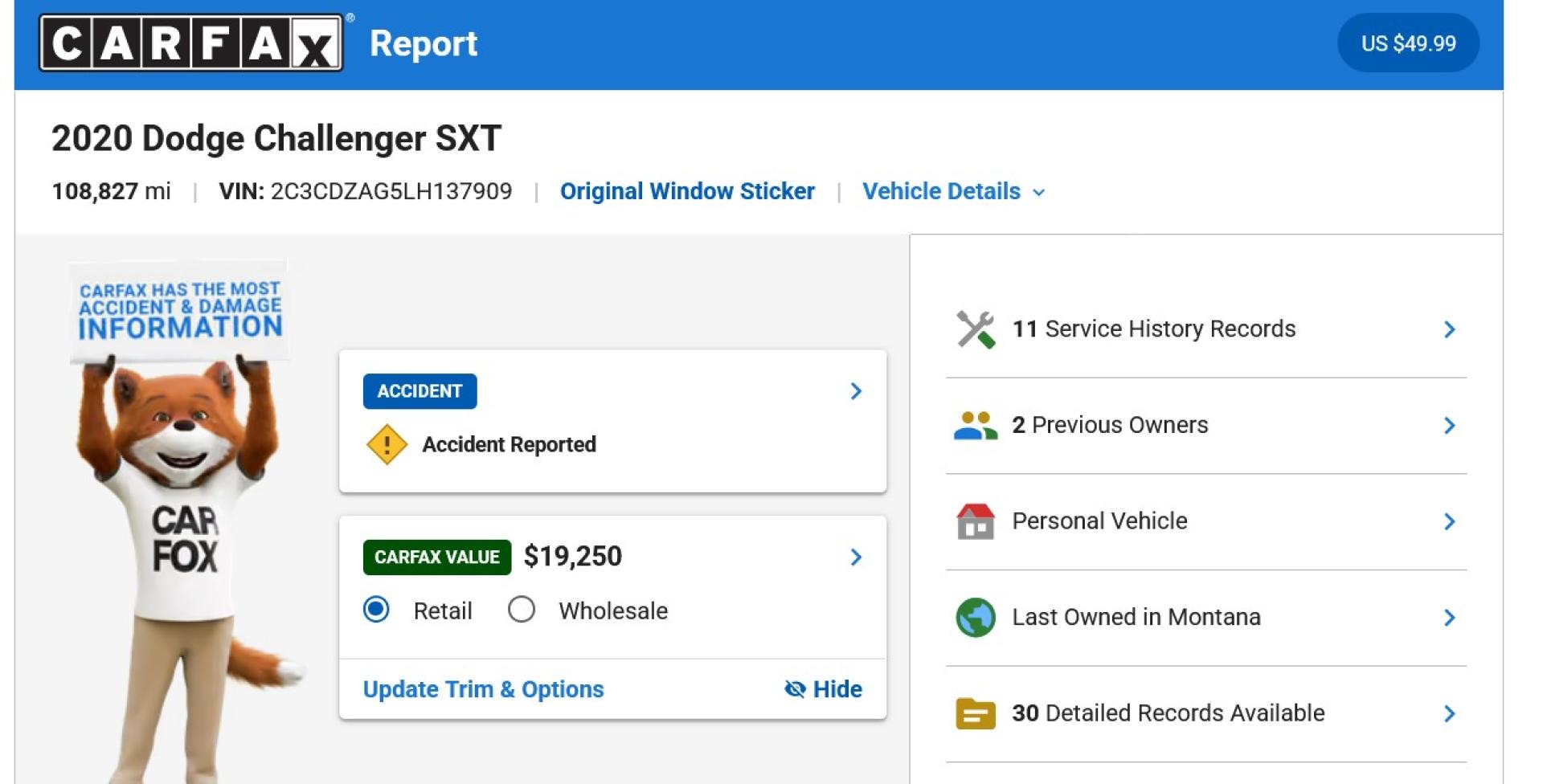Open 11 Service History Records
Viewport: 1543px width, 784px height.
(x=1206, y=329)
